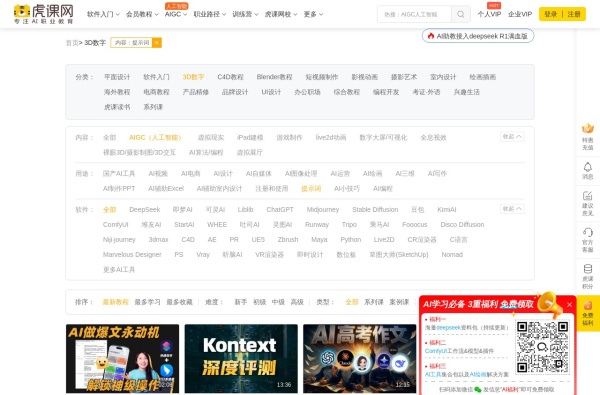Expand the 职业路径 nav dropdown

209,14
